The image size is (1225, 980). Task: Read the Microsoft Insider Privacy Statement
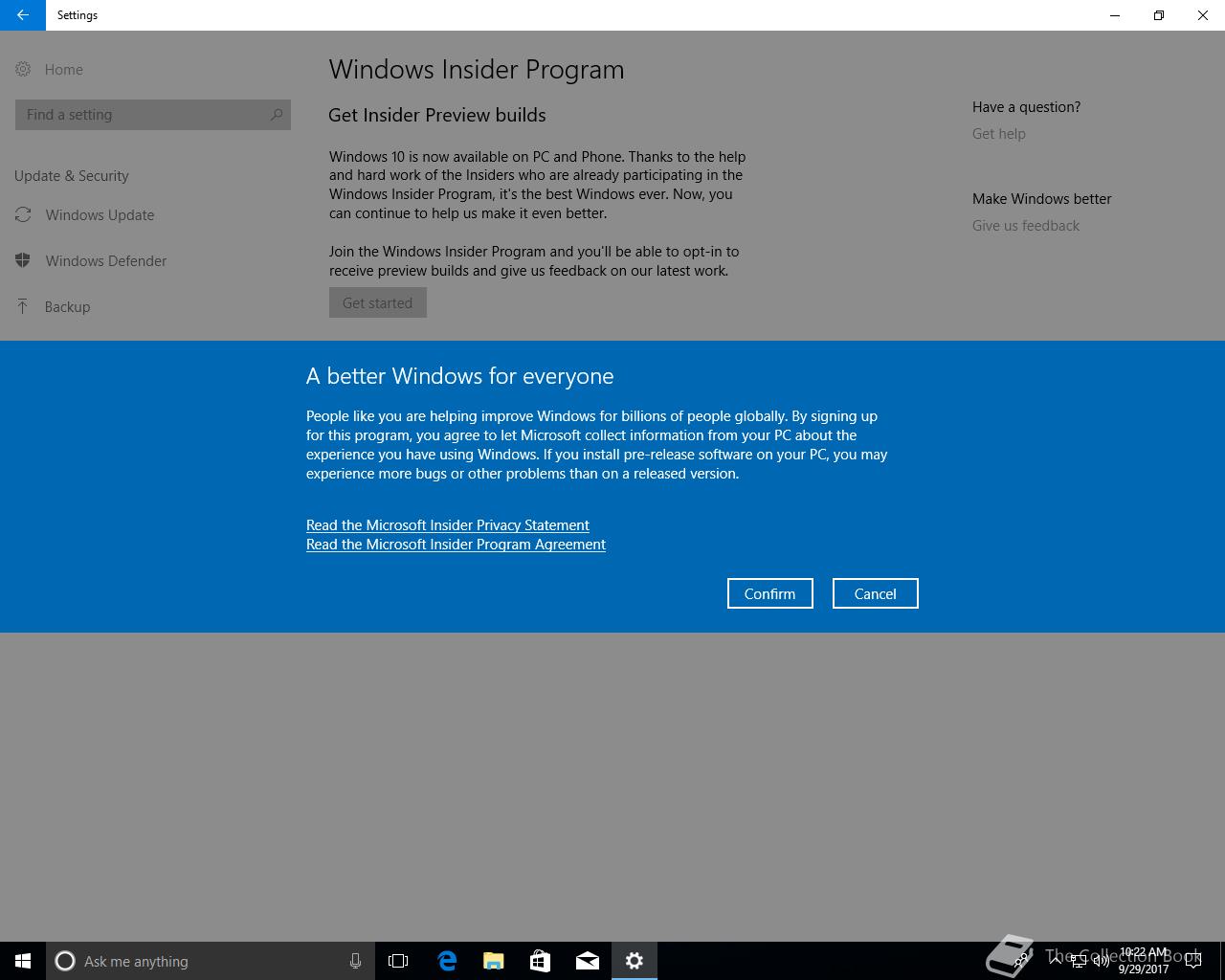tap(447, 524)
